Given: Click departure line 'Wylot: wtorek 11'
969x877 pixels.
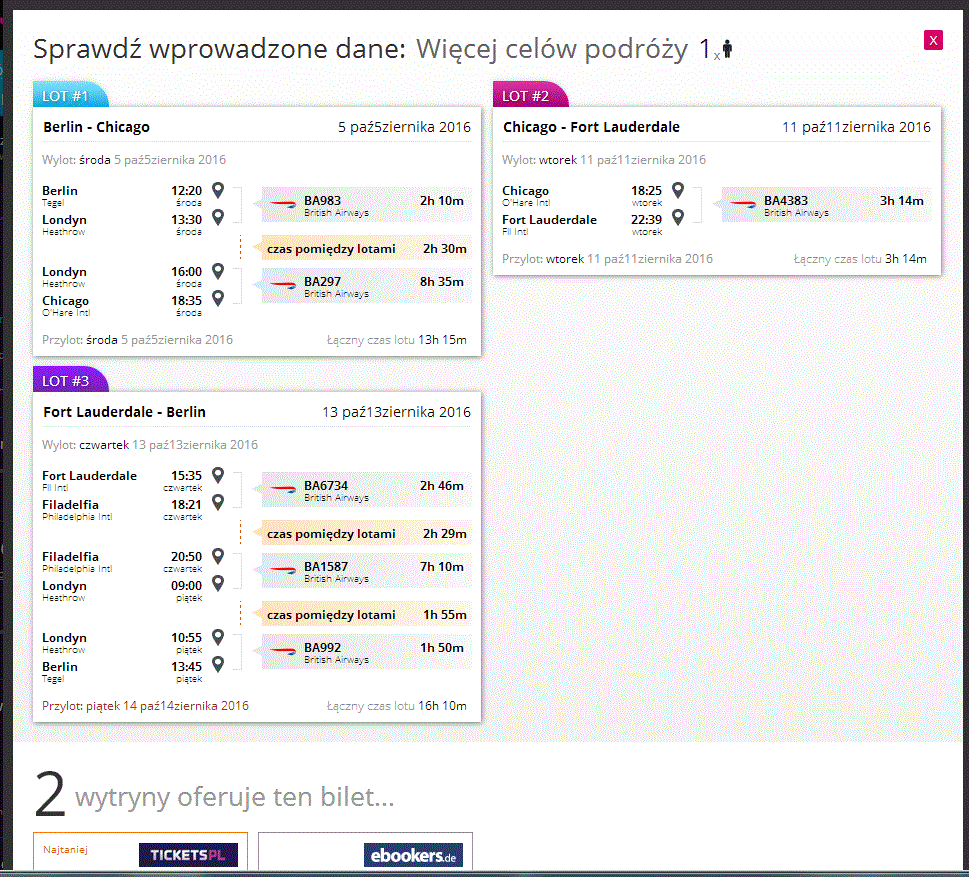Looking at the screenshot, I should [x=604, y=159].
